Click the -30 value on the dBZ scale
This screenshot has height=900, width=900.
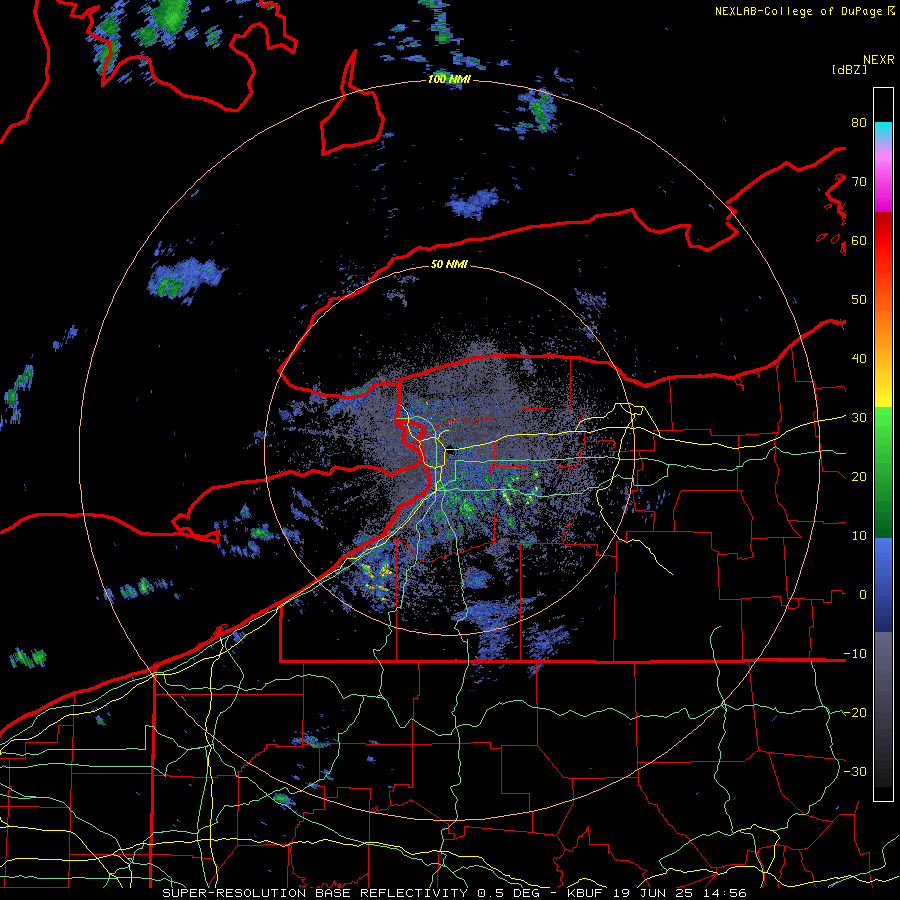pyautogui.click(x=855, y=771)
